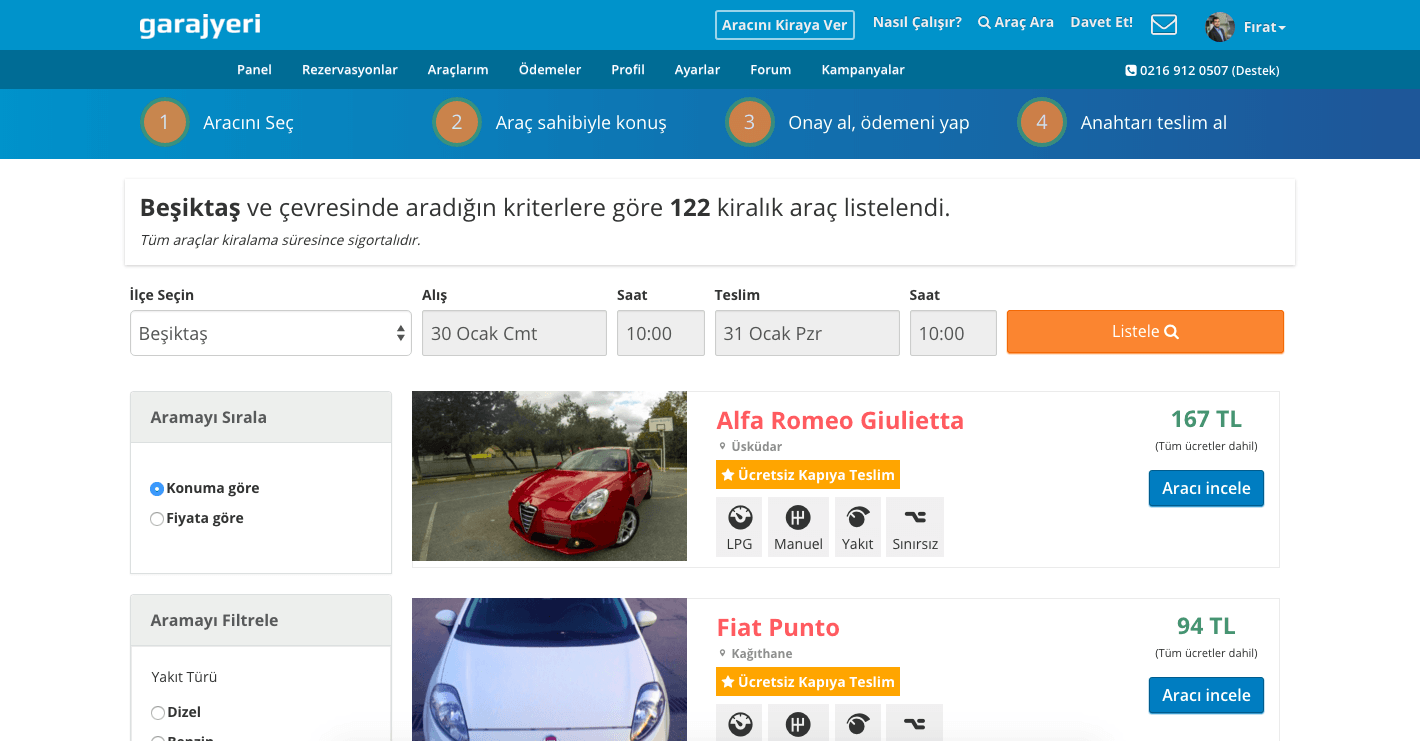Open the messages envelope icon
Screen dimensions: 1420x741
coord(1164,25)
